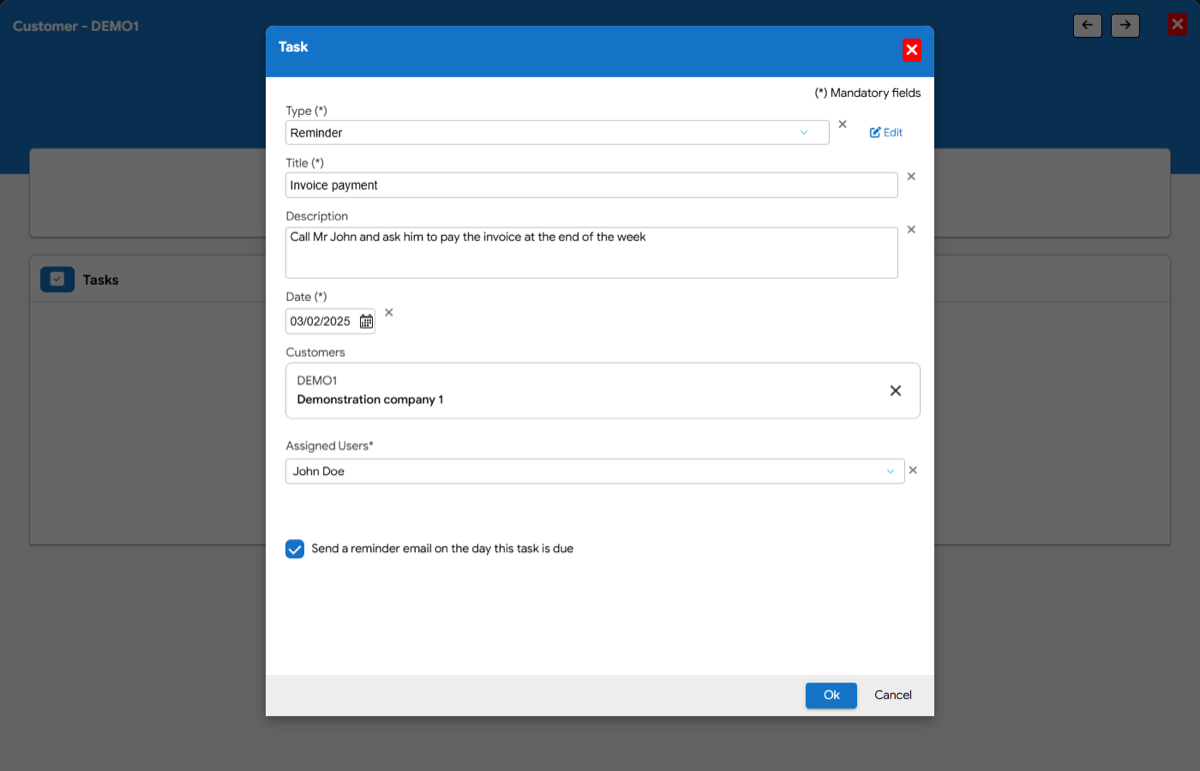Click the Title field containing Invoice payment
The height and width of the screenshot is (771, 1200).
(591, 185)
